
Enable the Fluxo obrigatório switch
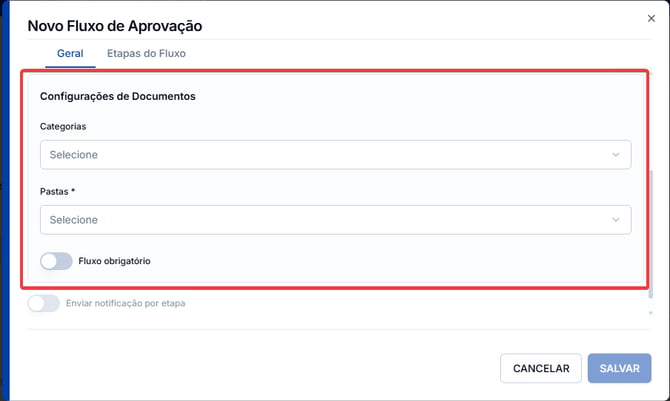pos(56,261)
